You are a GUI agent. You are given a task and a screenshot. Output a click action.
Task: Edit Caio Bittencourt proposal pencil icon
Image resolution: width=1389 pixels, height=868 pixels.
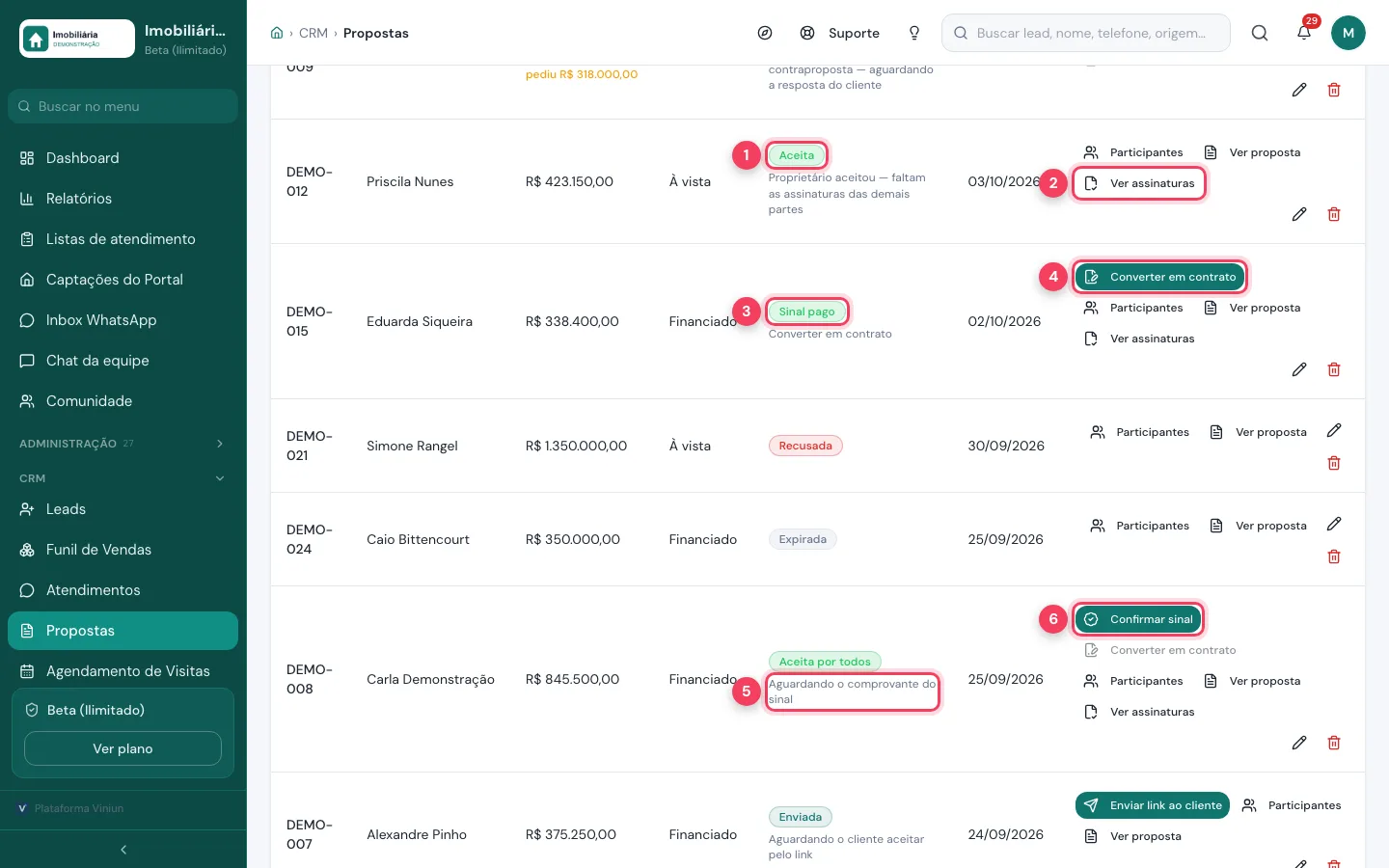click(x=1334, y=524)
